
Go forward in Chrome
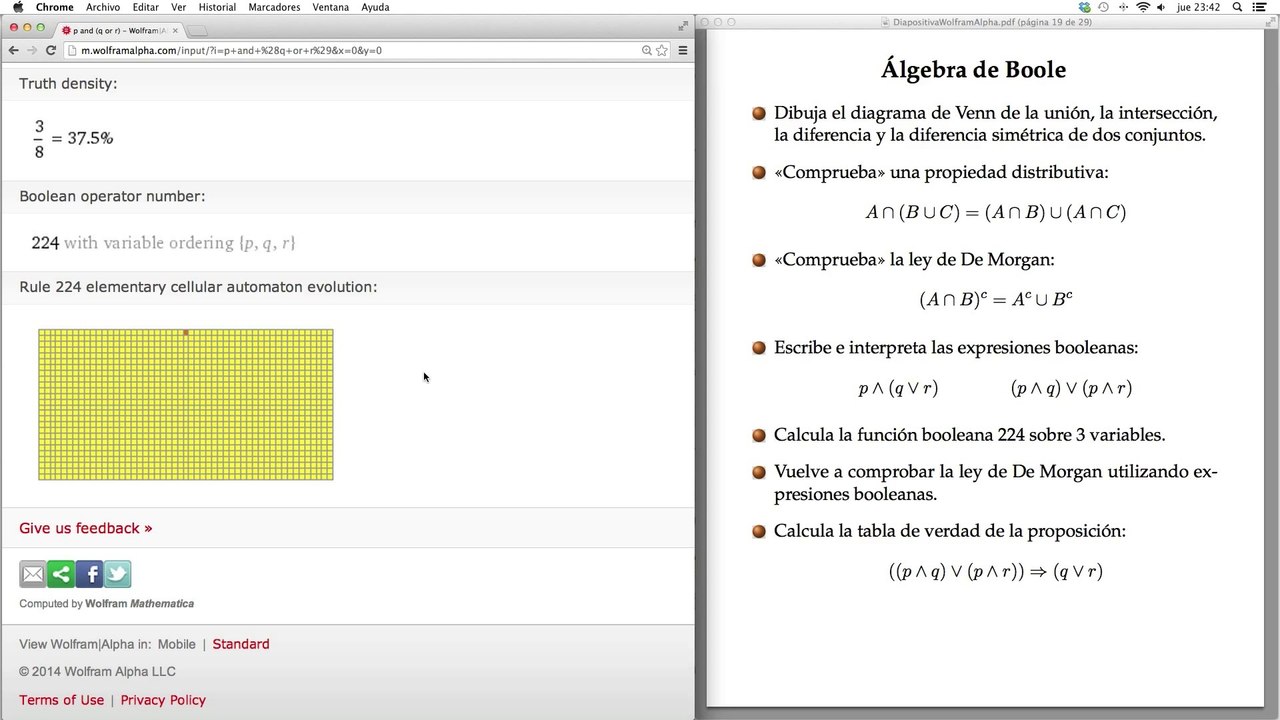(x=32, y=50)
